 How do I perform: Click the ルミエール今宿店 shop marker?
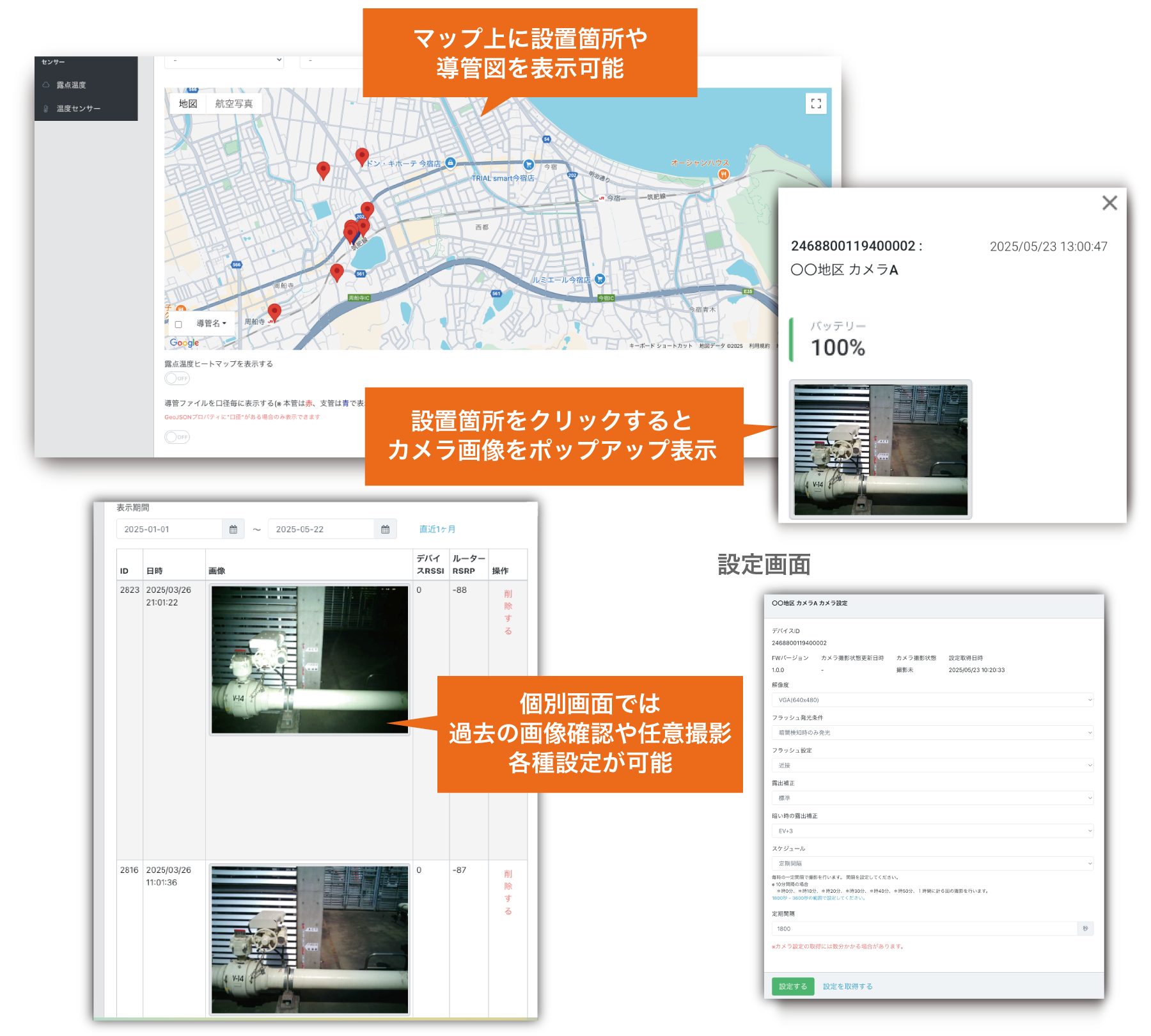tap(599, 279)
